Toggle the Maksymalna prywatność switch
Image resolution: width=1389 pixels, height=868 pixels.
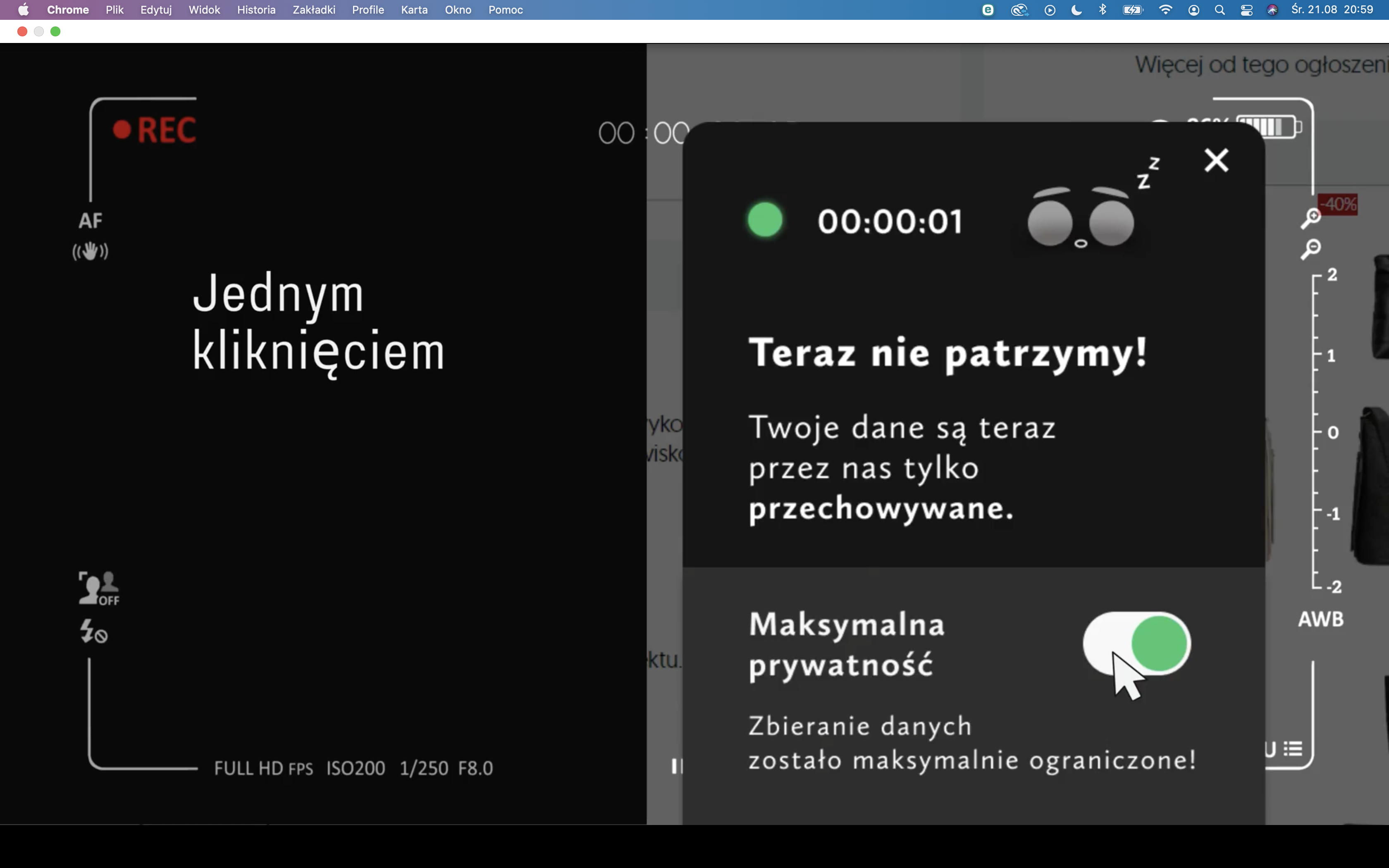click(1136, 644)
